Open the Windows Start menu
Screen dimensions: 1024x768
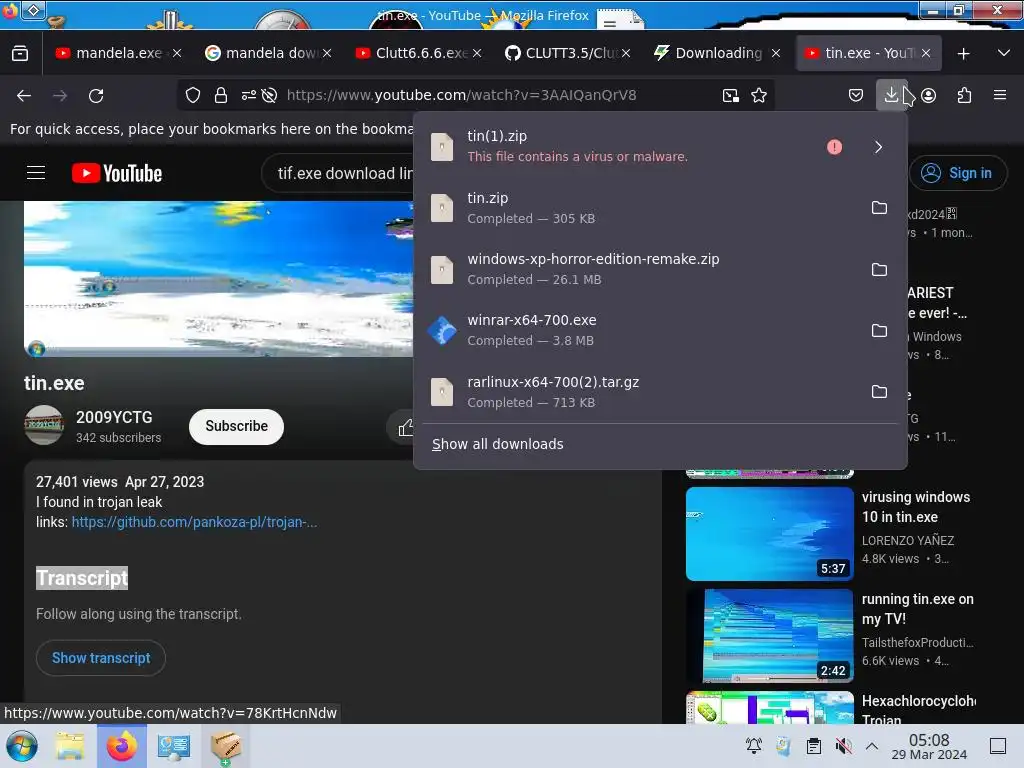(22, 746)
